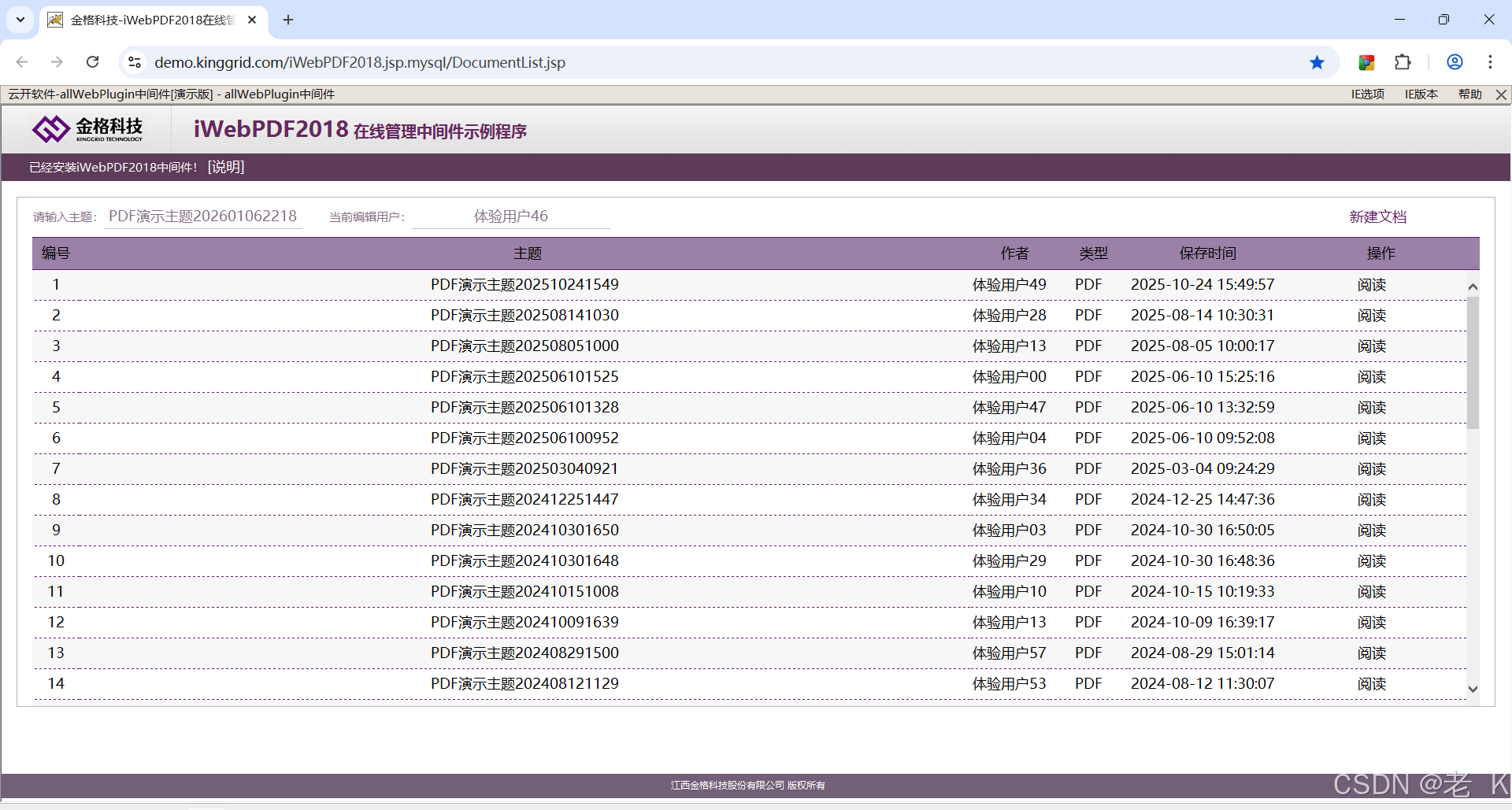Click author cell 体验用户49
Screen dimensions: 1512x810
click(1009, 285)
